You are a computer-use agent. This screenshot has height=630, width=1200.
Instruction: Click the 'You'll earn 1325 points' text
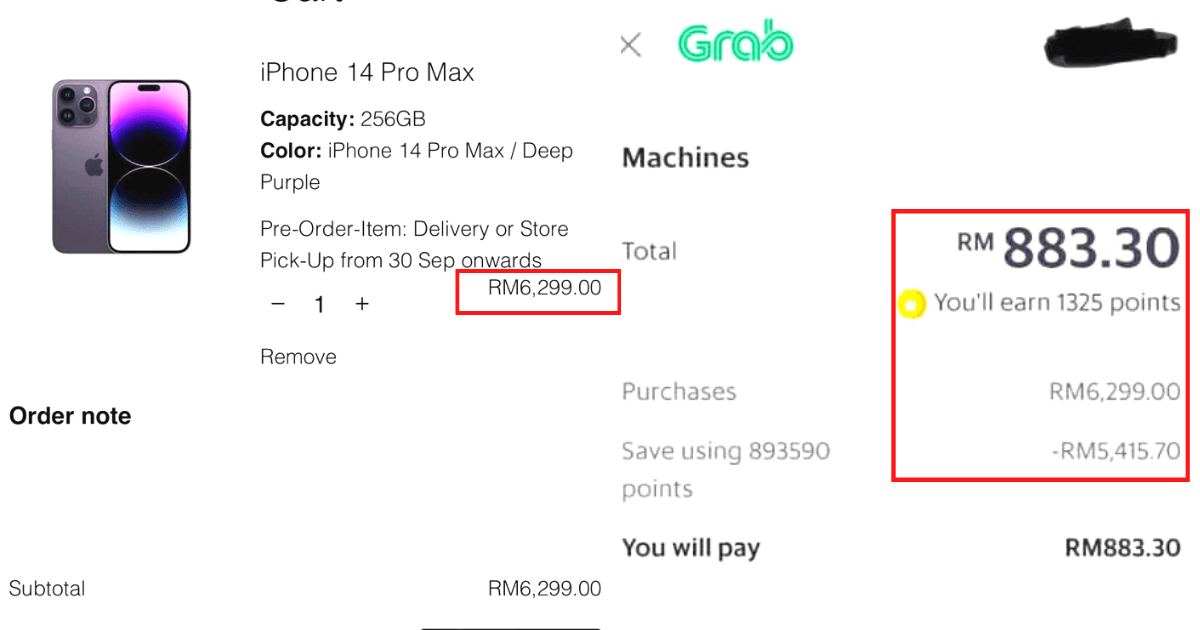point(1056,302)
